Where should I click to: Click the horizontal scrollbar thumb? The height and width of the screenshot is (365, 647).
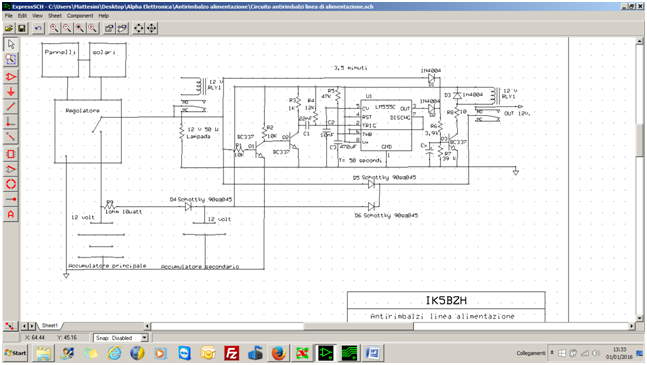point(359,326)
